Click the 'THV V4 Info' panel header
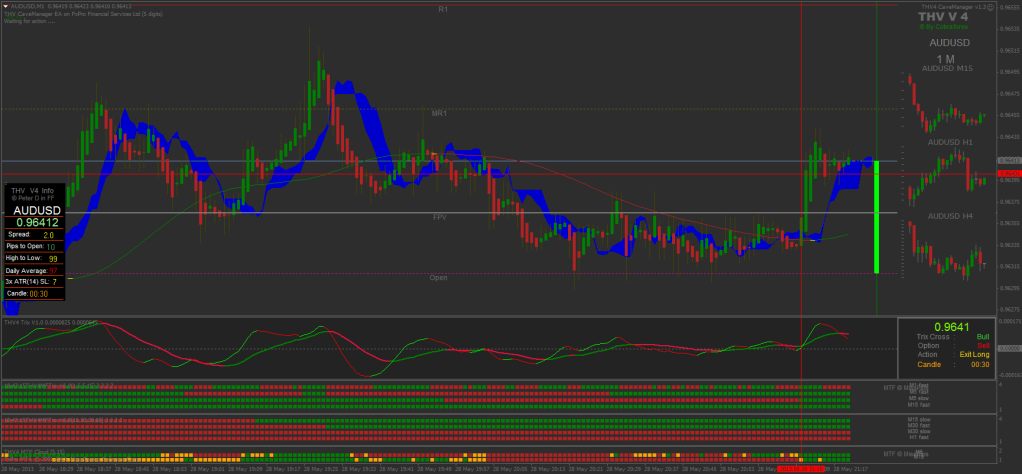The height and width of the screenshot is (474, 1022). [x=33, y=190]
